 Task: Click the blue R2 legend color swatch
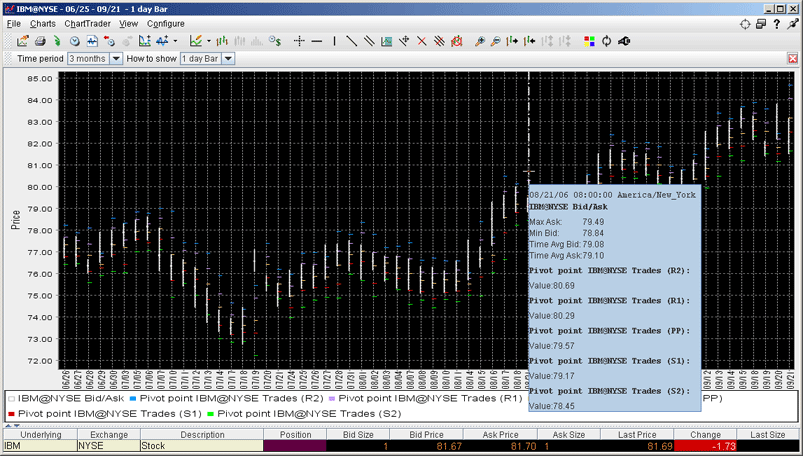(133, 398)
